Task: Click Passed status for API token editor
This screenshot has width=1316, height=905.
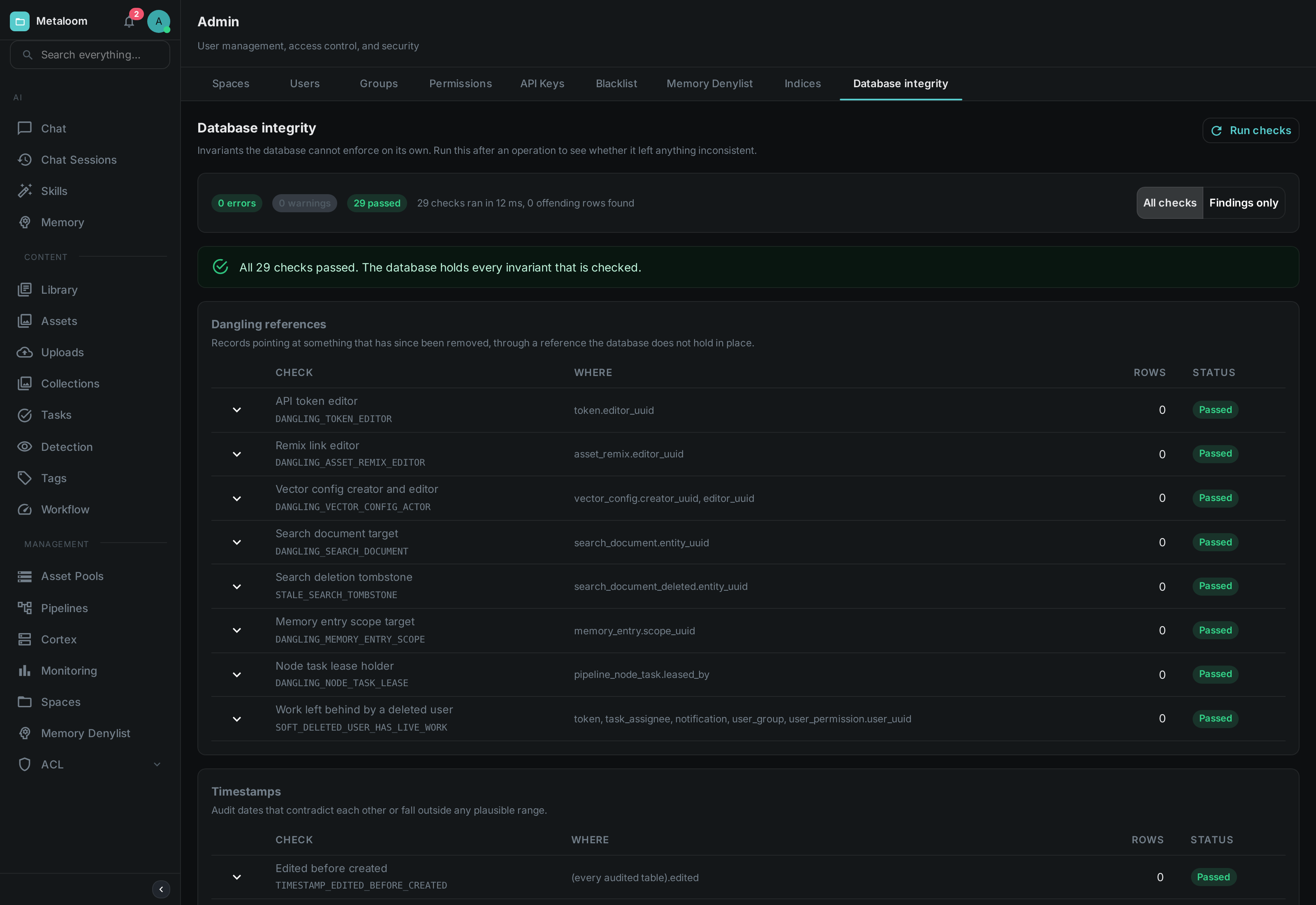Action: click(1215, 409)
